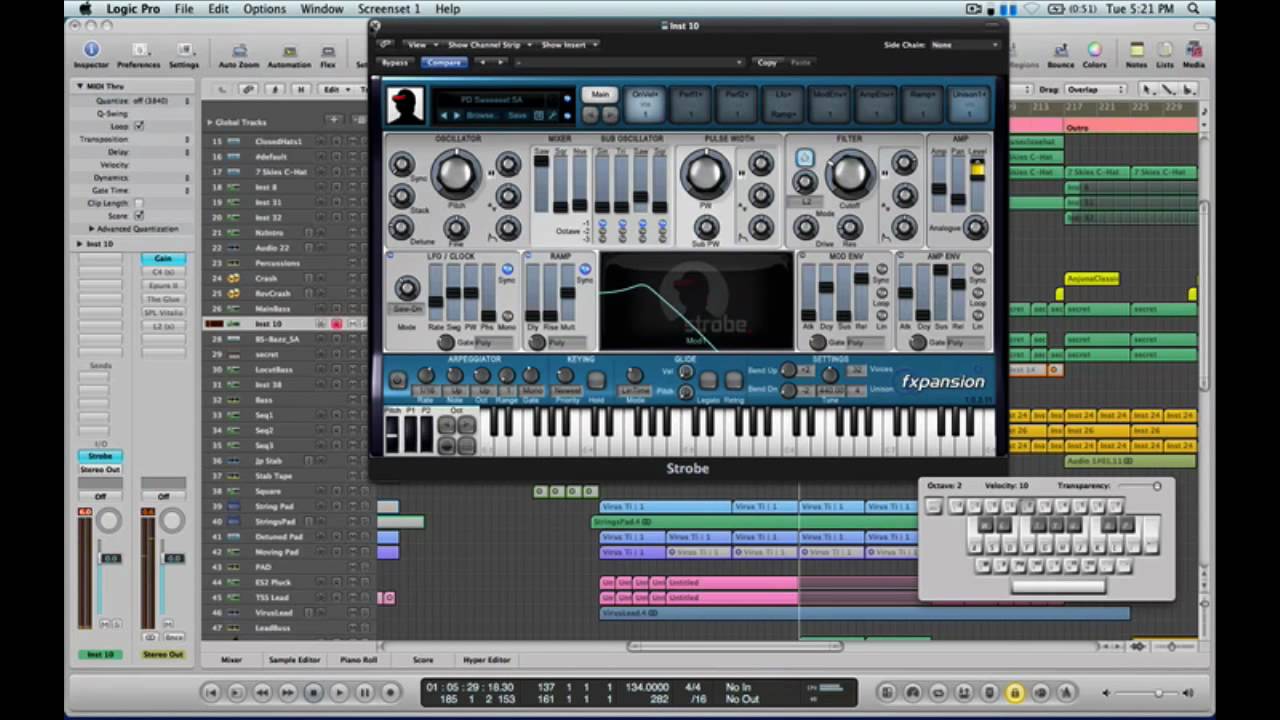This screenshot has height=720, width=1280.
Task: Toggle the filter power icon in Strobe
Action: 804,158
